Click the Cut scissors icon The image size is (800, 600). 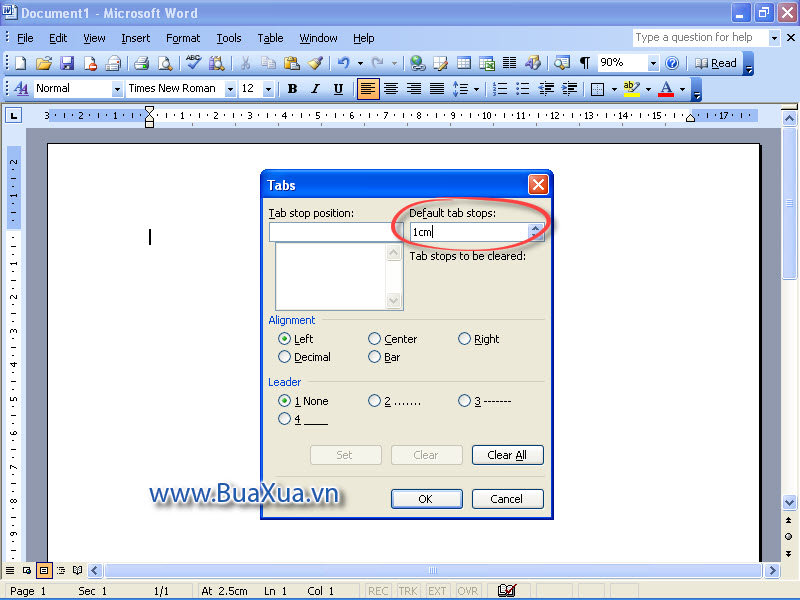point(245,63)
